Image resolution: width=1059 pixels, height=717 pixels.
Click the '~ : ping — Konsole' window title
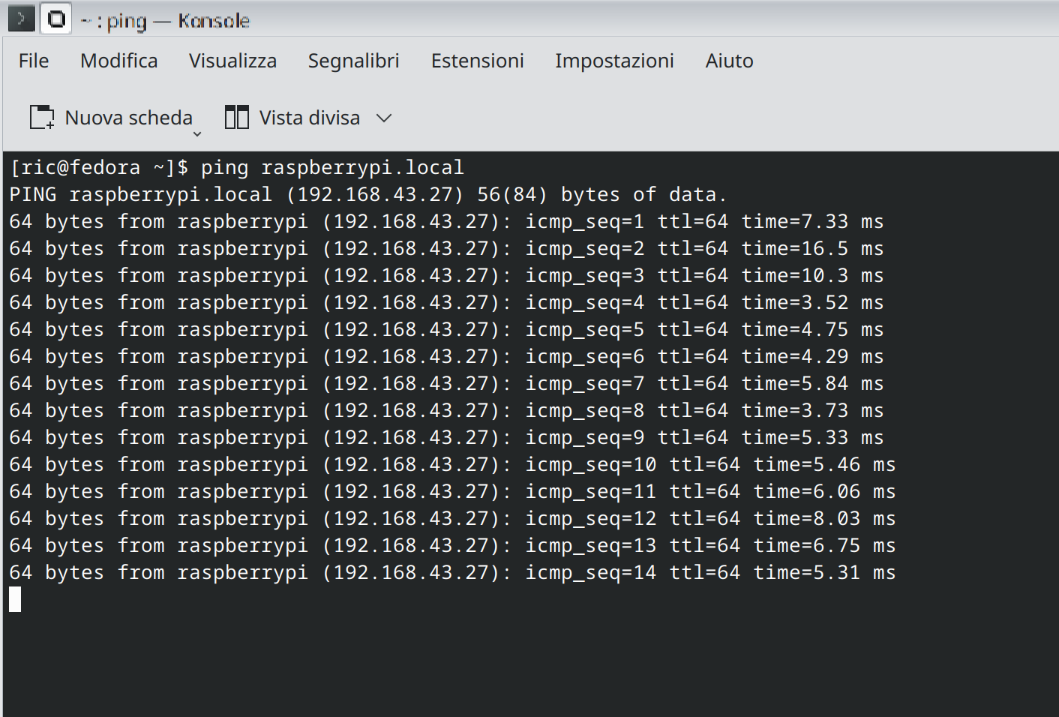166,20
